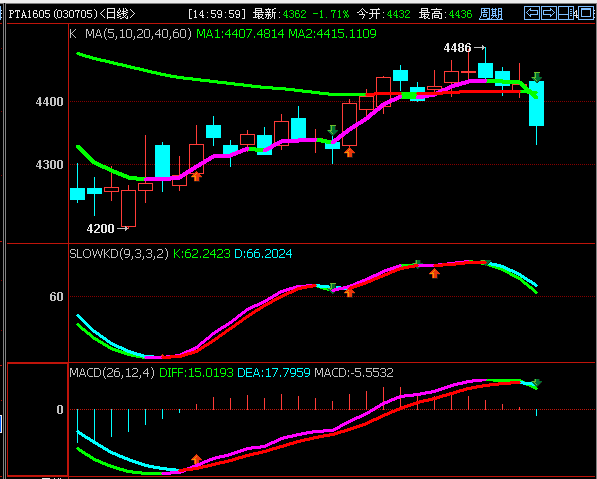The height and width of the screenshot is (479, 597).
Task: Open the split panel layout icon
Action: point(565,13)
